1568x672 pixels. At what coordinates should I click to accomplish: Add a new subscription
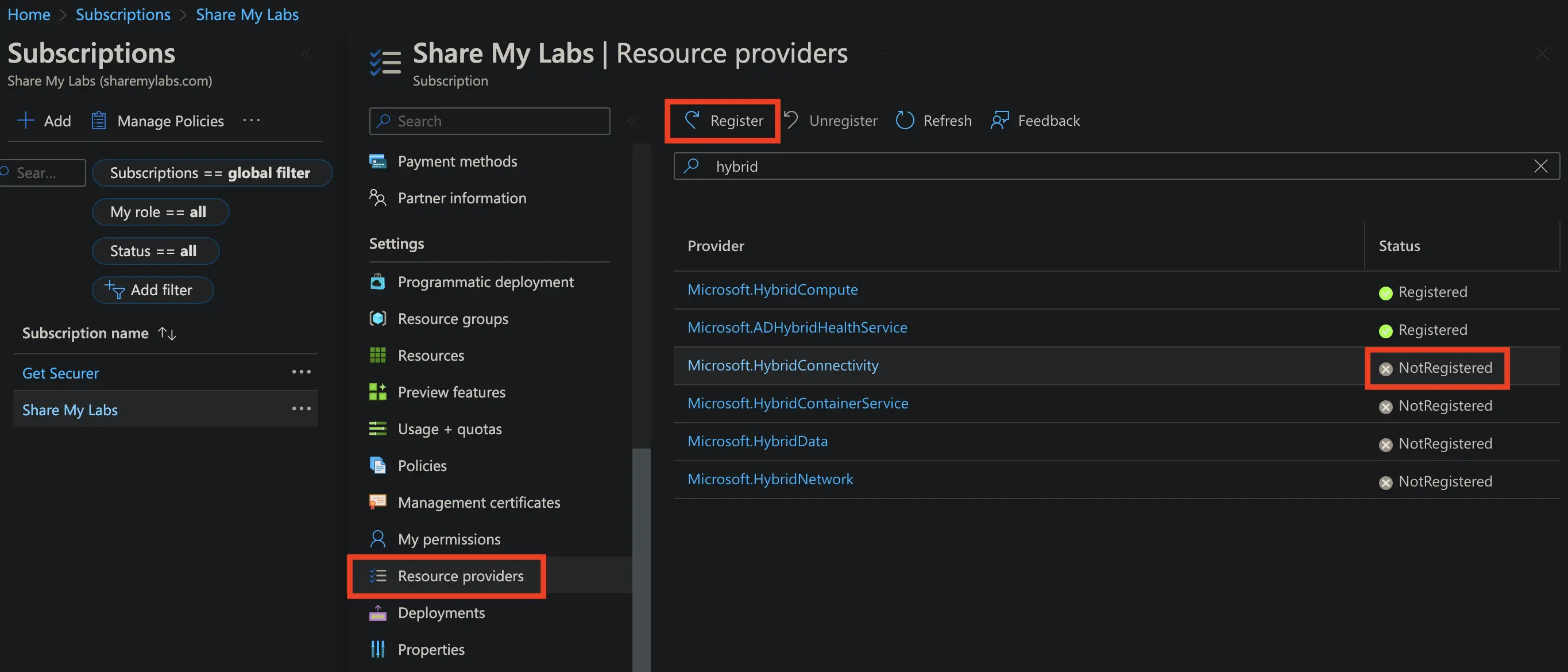pos(44,121)
